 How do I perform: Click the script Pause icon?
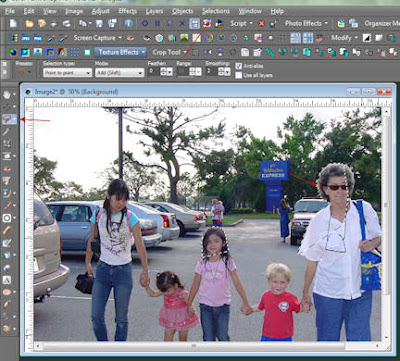157,23
